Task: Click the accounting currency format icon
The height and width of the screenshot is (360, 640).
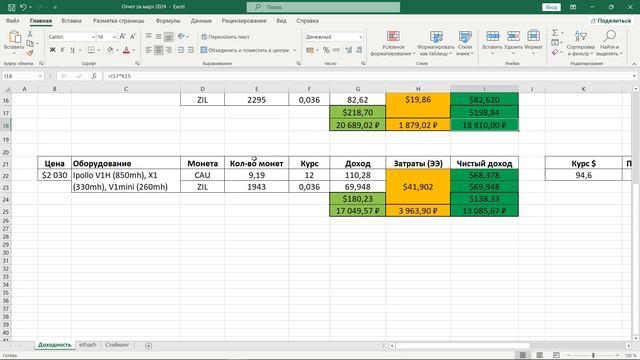Action: coord(310,50)
